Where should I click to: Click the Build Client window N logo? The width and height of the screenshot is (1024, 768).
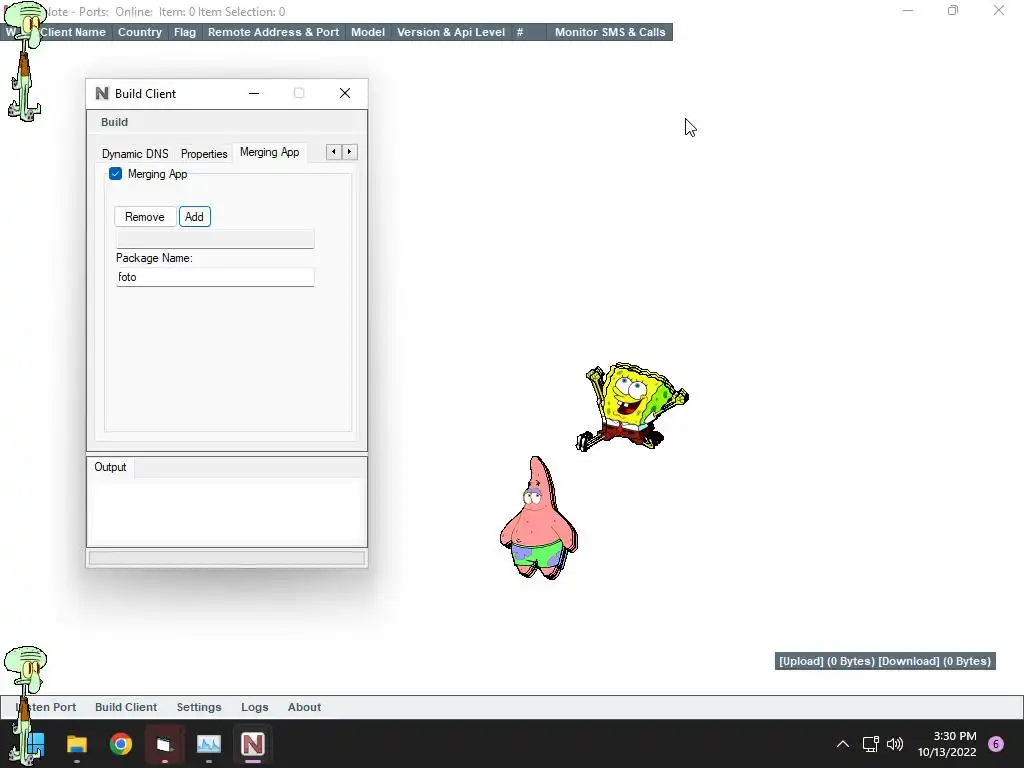pos(102,93)
